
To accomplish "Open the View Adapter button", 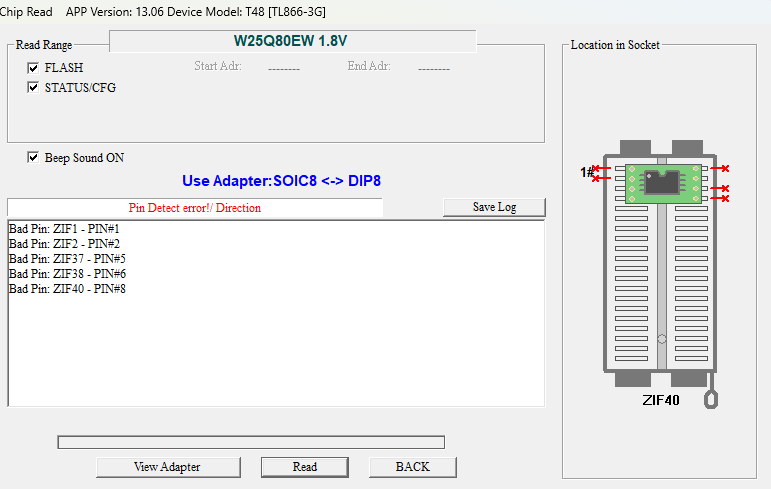I will tap(167, 467).
